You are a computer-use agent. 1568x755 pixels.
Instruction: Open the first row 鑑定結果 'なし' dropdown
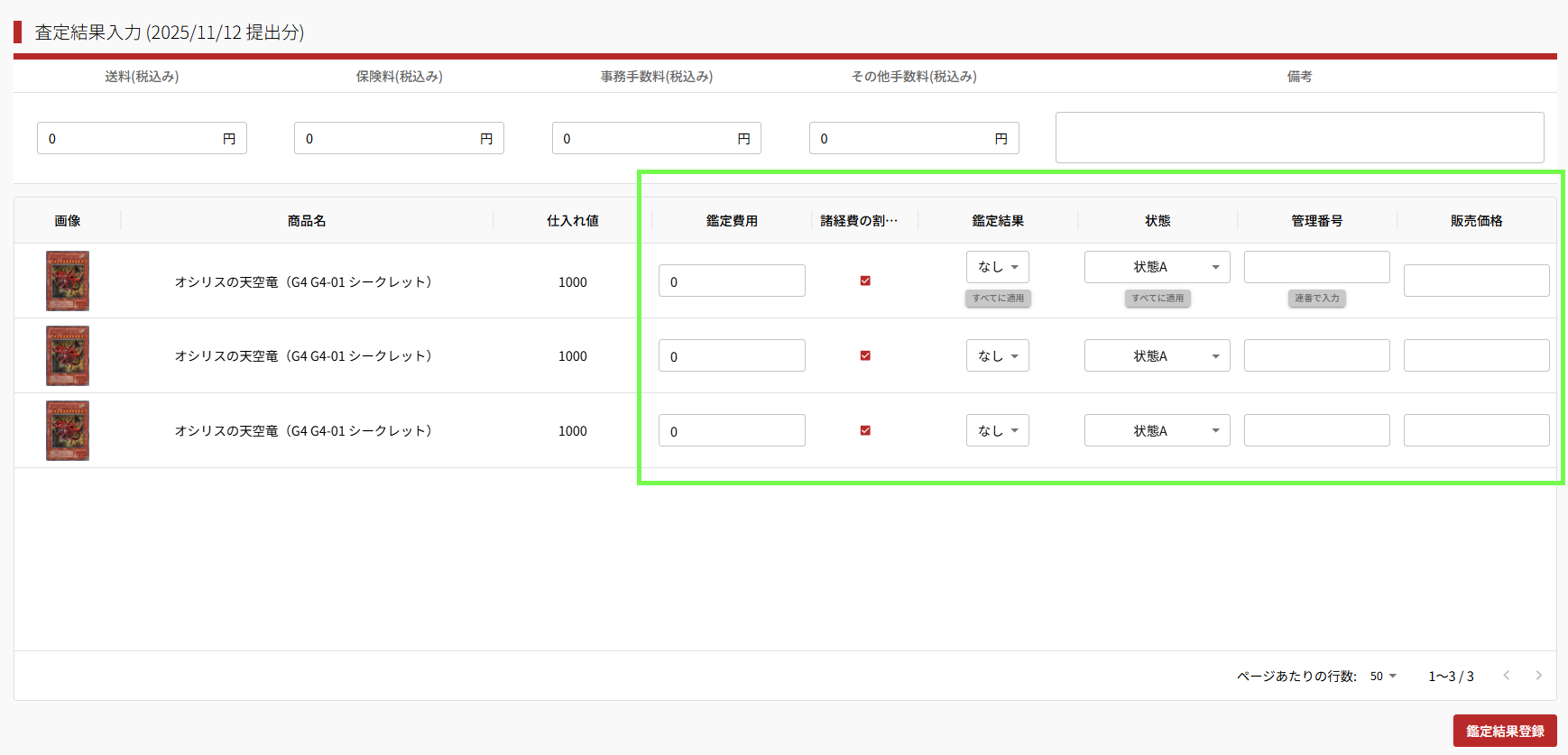click(997, 267)
